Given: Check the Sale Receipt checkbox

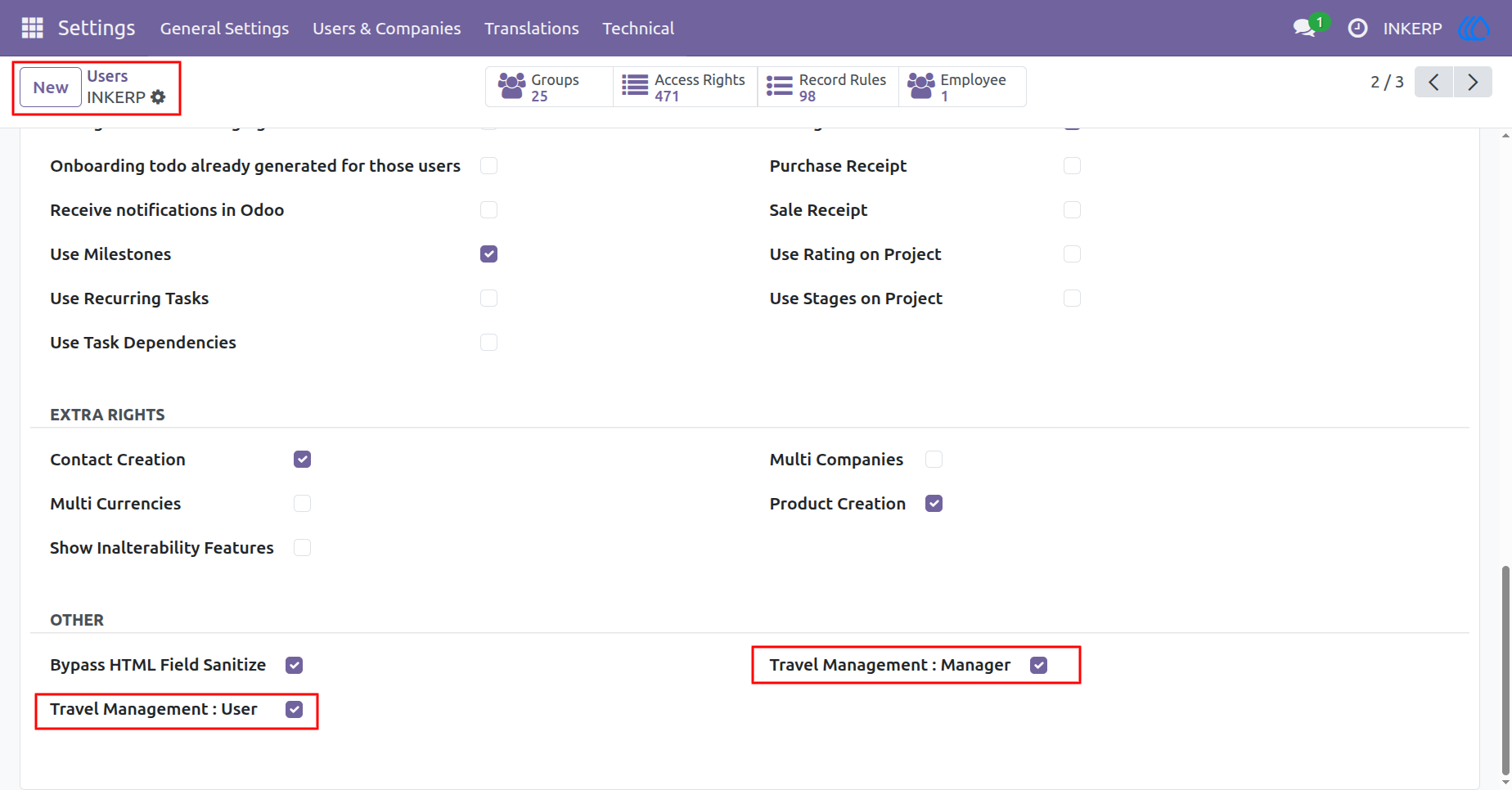Looking at the screenshot, I should pyautogui.click(x=1072, y=210).
